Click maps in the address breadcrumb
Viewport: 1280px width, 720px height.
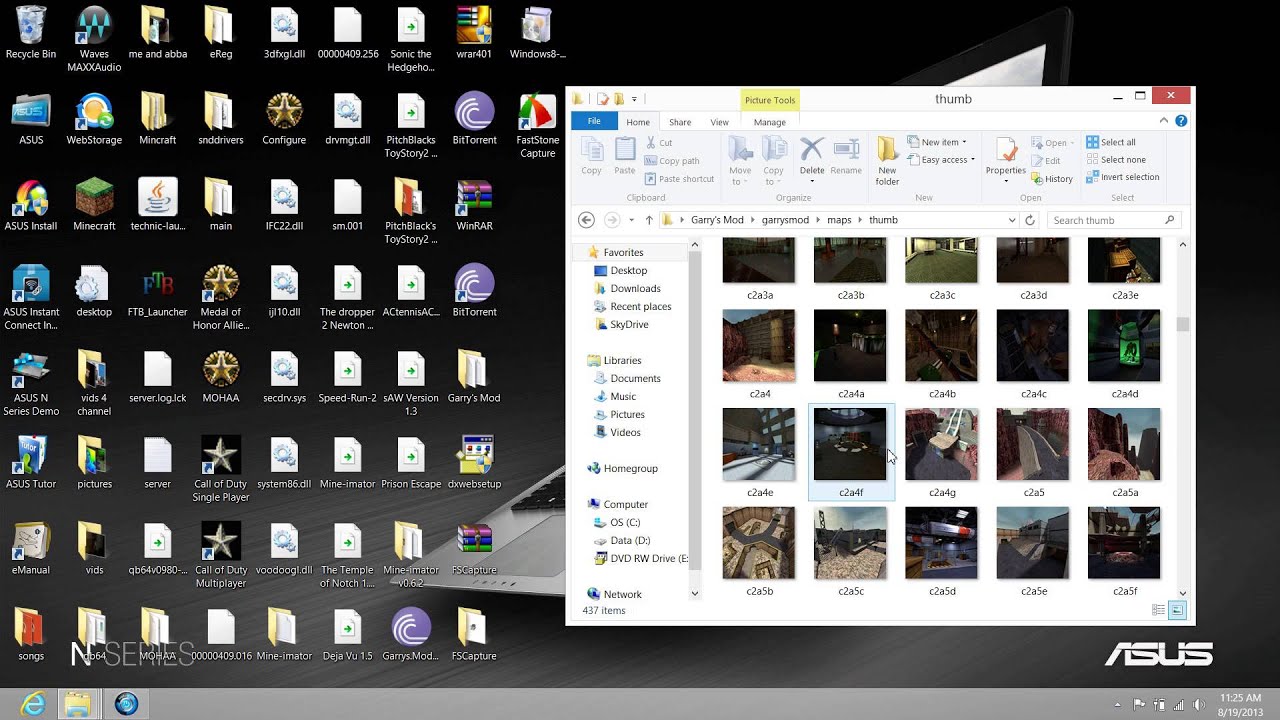click(x=838, y=220)
